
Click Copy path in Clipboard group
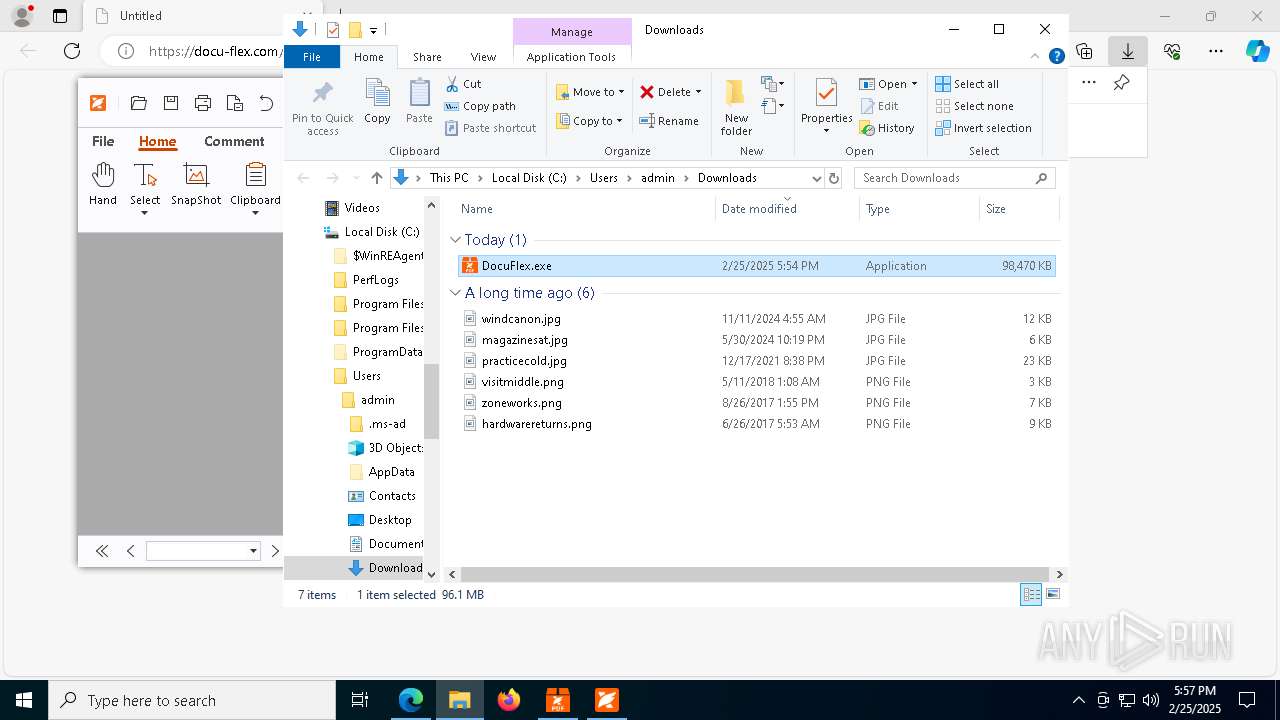pos(480,106)
